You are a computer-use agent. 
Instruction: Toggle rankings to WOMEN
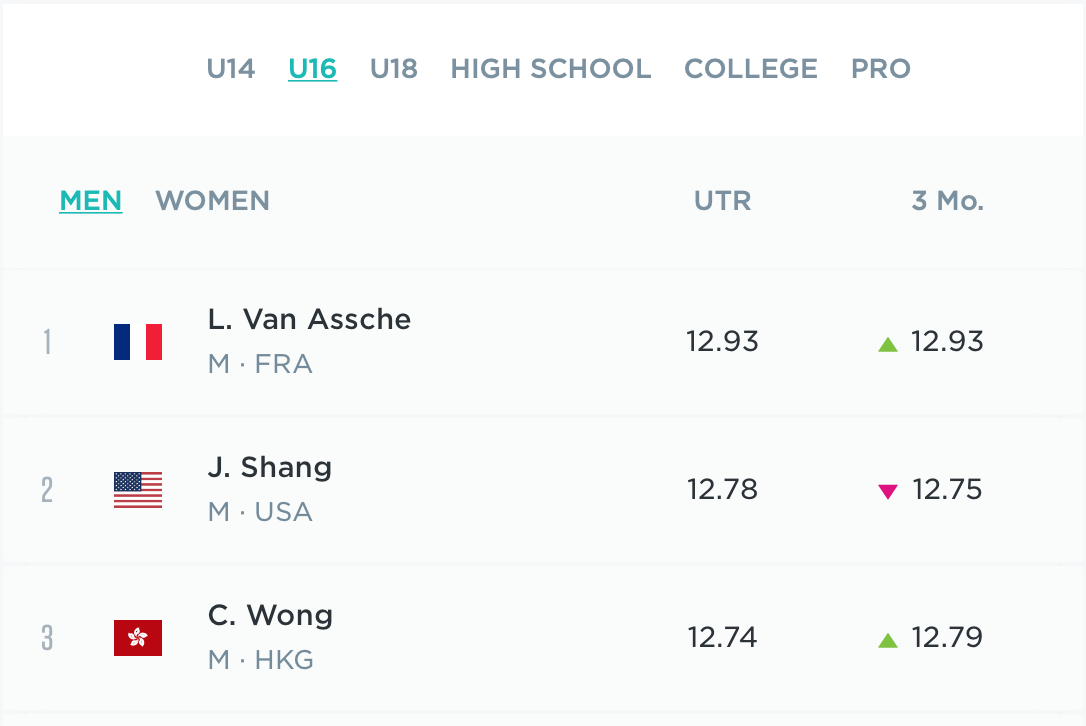(x=213, y=200)
